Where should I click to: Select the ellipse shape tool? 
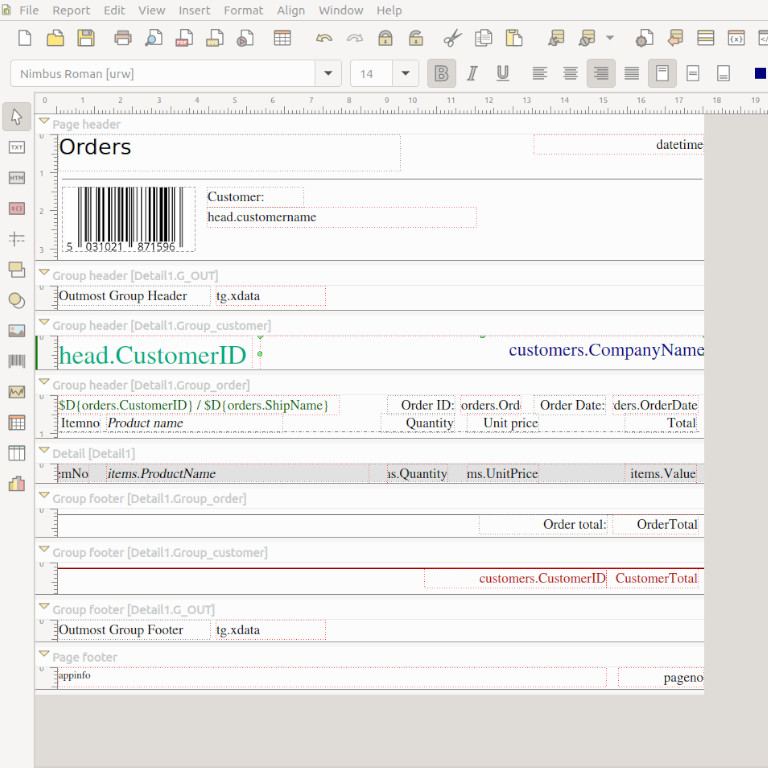16,300
